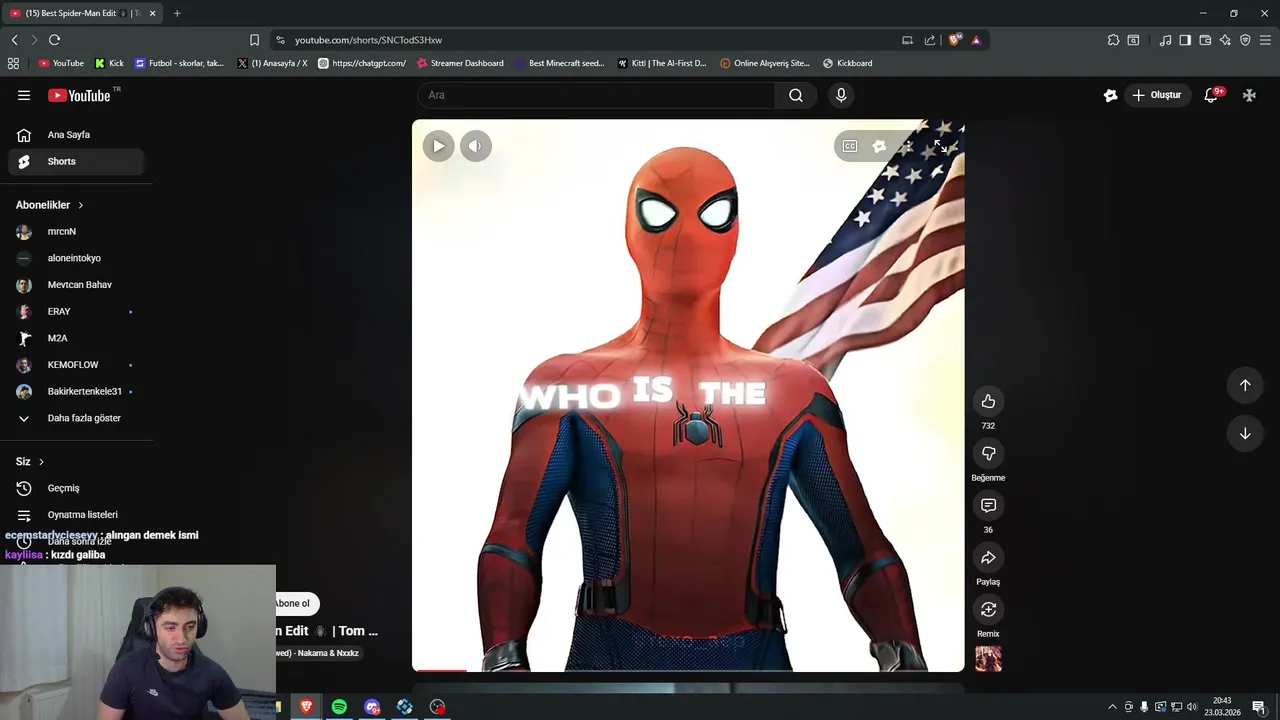Viewport: 1280px width, 720px height.
Task: Click the Abone ol subscribe button
Action: coord(296,603)
